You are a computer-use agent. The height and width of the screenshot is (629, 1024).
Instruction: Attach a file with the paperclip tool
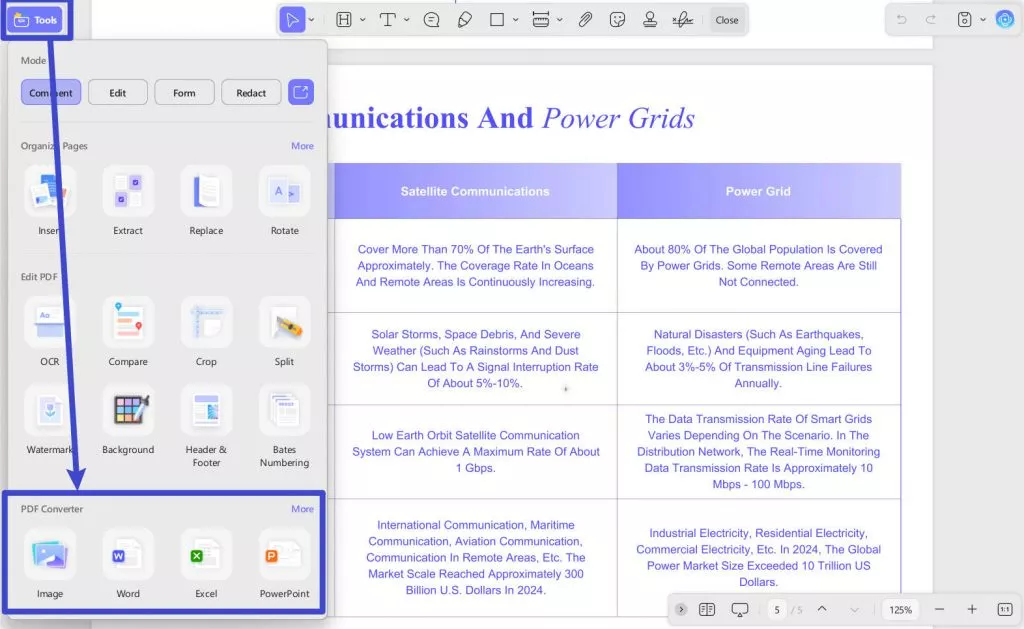pyautogui.click(x=586, y=19)
